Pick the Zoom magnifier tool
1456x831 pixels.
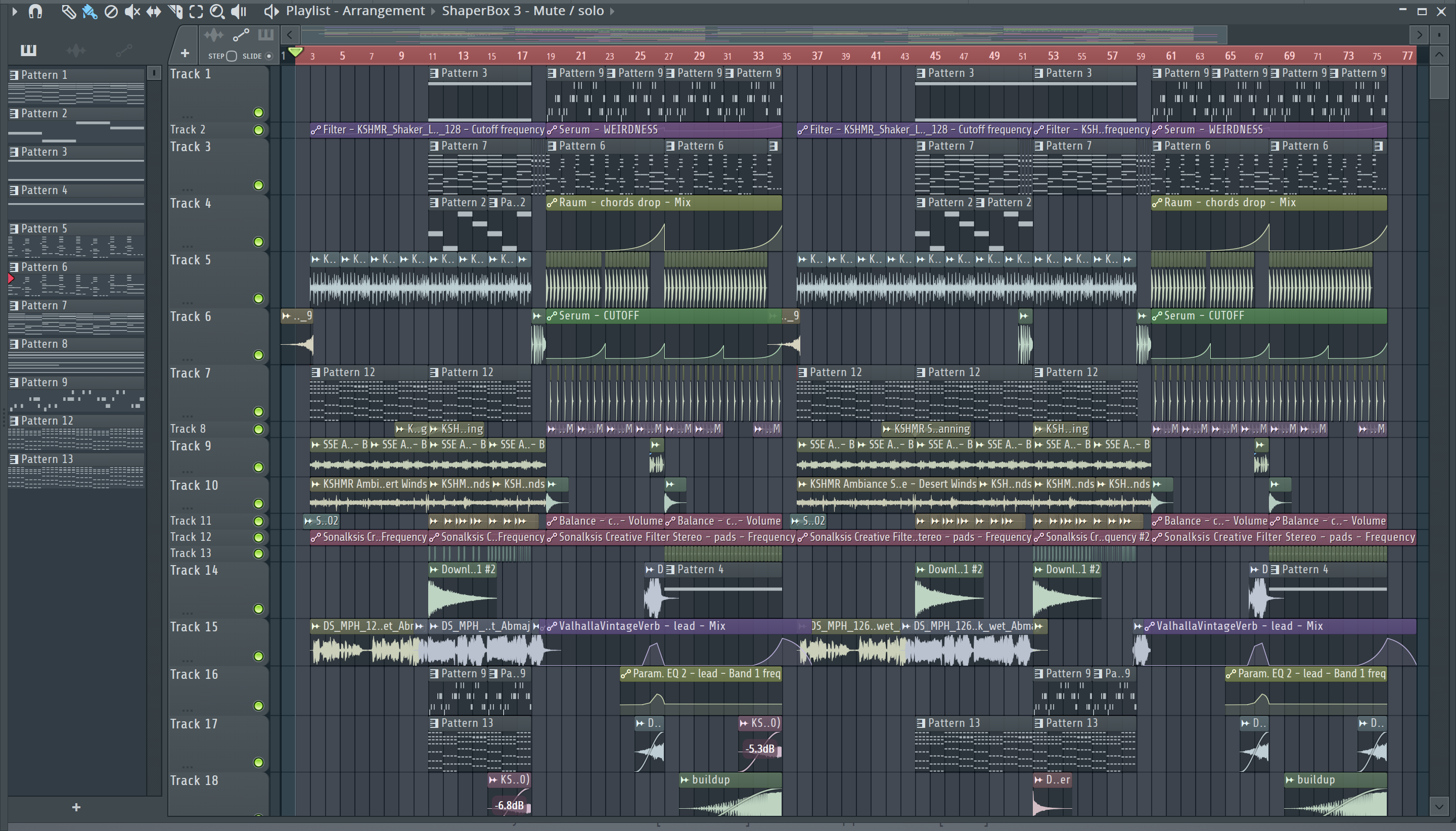(217, 11)
